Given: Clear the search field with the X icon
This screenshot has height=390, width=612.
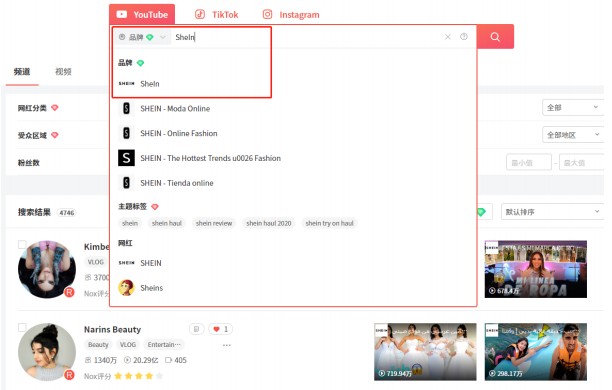Looking at the screenshot, I should tap(448, 37).
